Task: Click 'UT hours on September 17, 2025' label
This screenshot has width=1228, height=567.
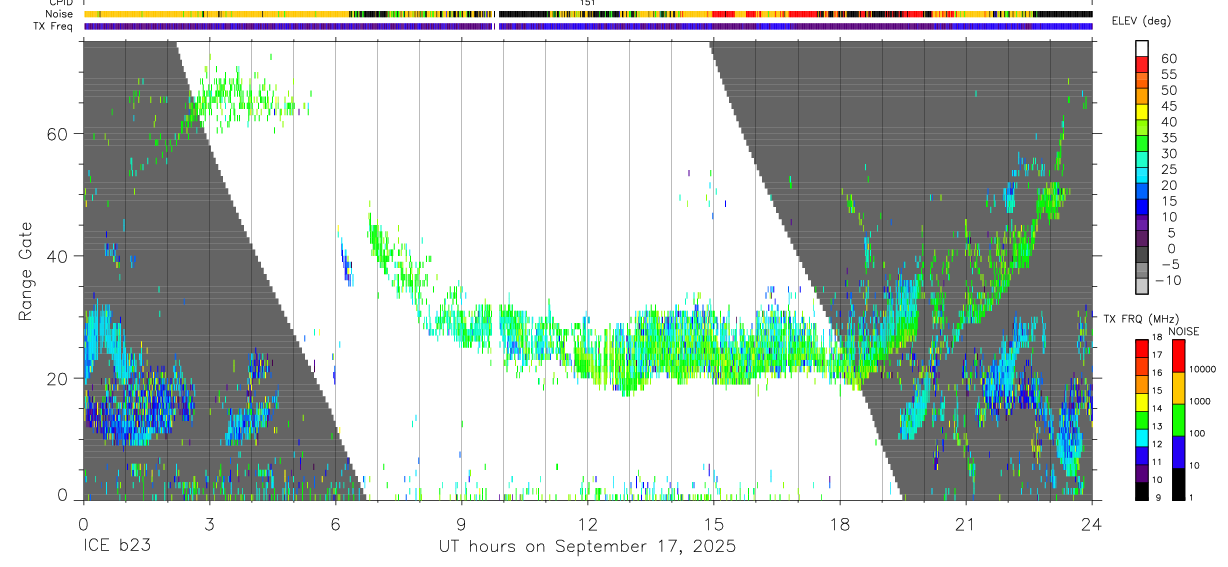Action: pyautogui.click(x=587, y=547)
